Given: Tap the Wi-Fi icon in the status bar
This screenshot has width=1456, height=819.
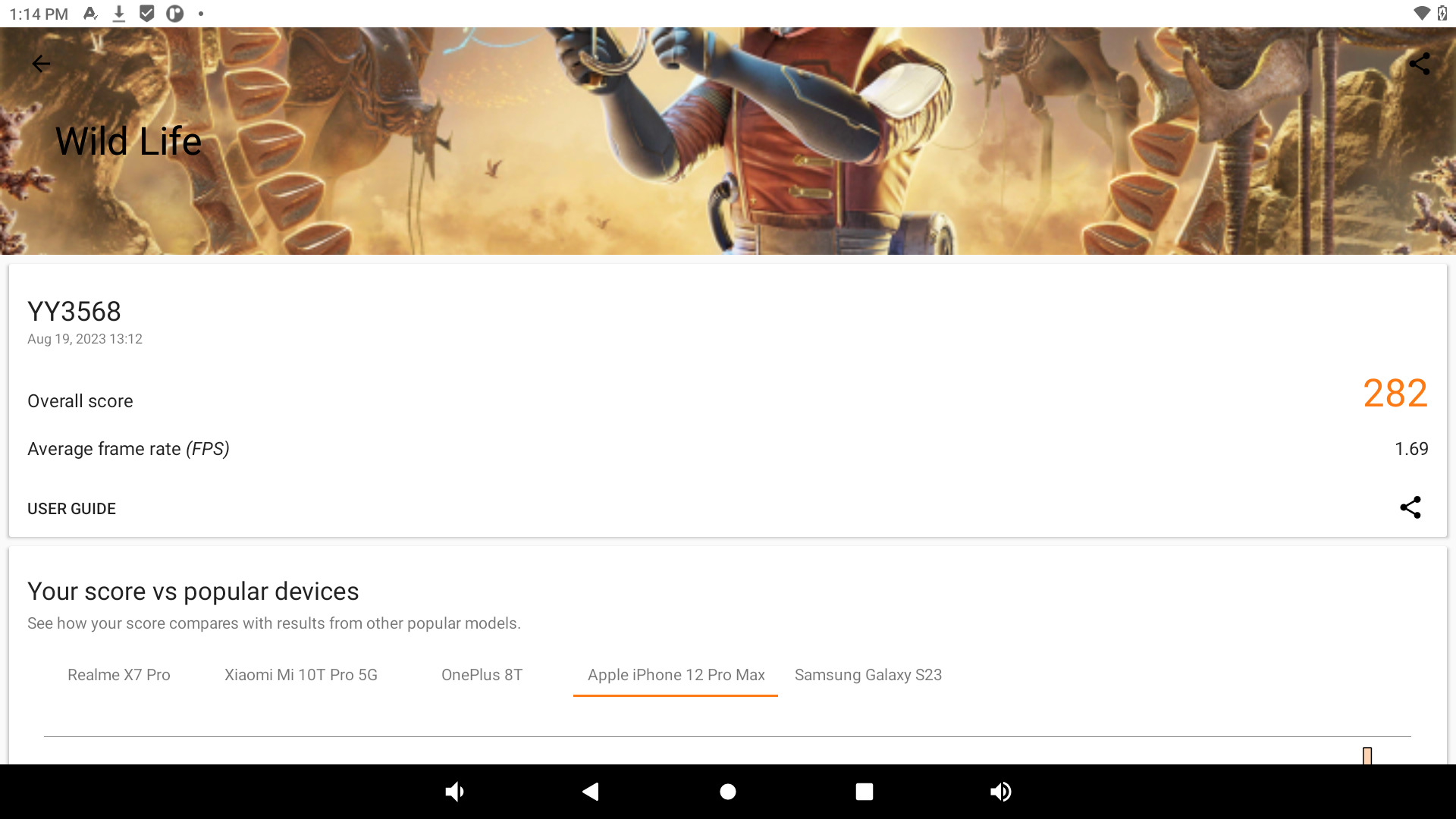Looking at the screenshot, I should coord(1421,13).
